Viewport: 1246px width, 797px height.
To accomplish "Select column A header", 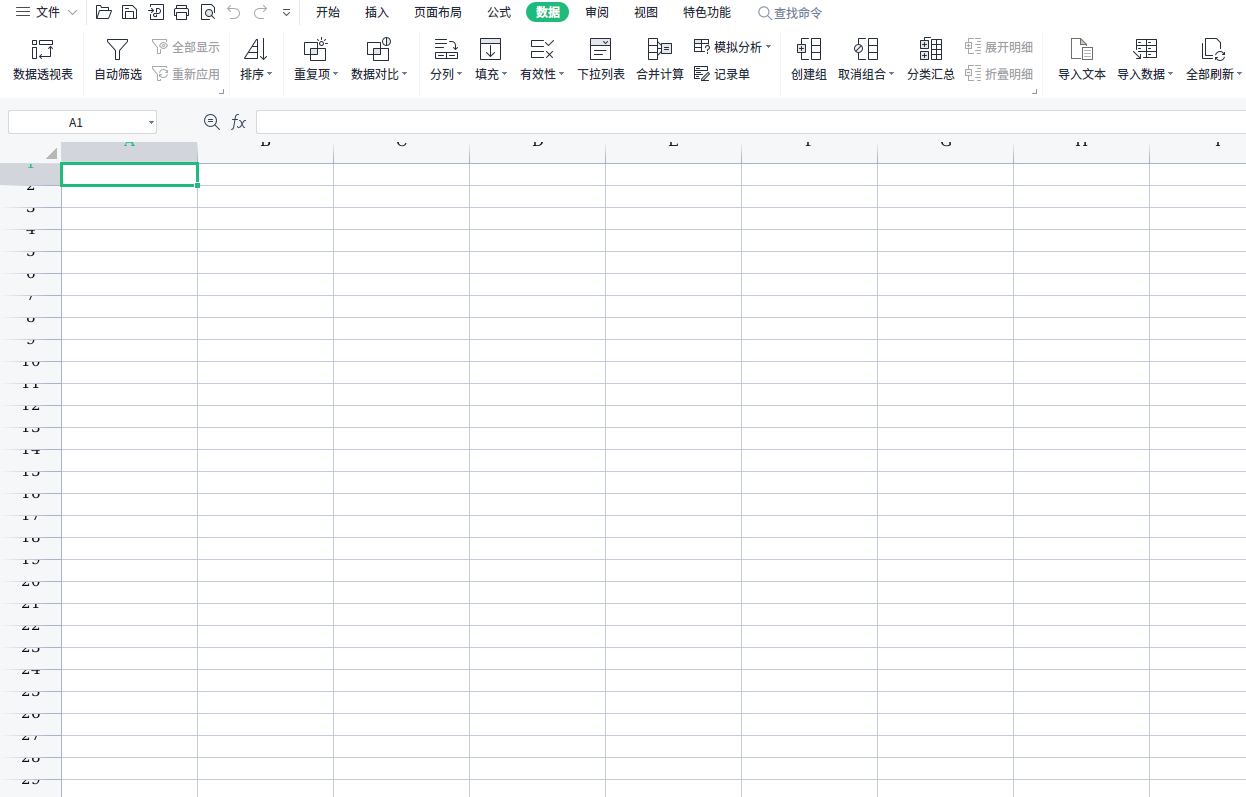I will point(129,152).
